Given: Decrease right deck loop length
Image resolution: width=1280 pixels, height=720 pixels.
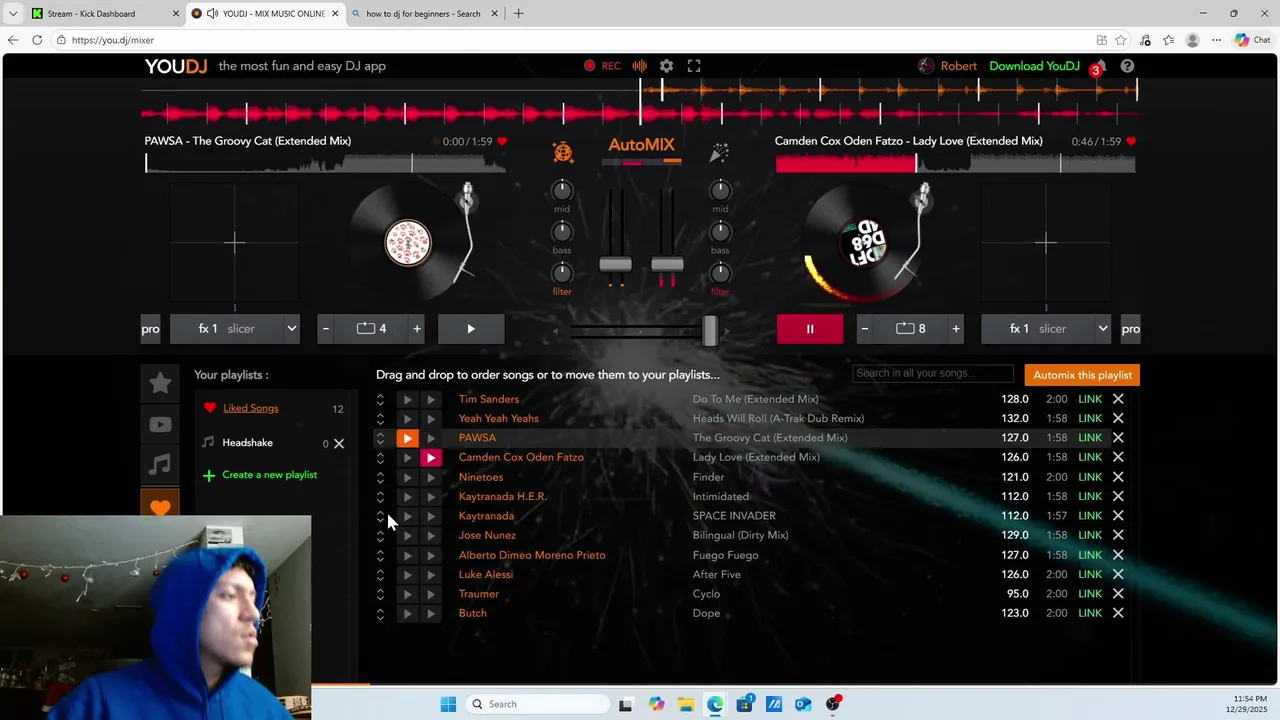Looking at the screenshot, I should 864,328.
